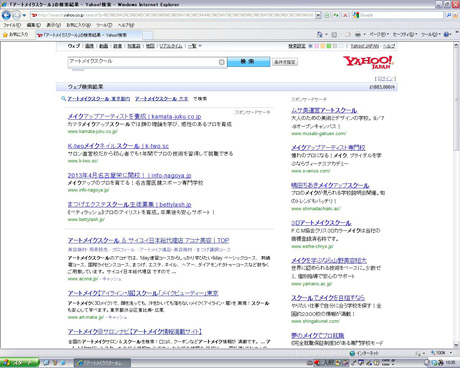Open the 表示(V) menu
Screen dimensions: 460x368
tap(53, 25)
